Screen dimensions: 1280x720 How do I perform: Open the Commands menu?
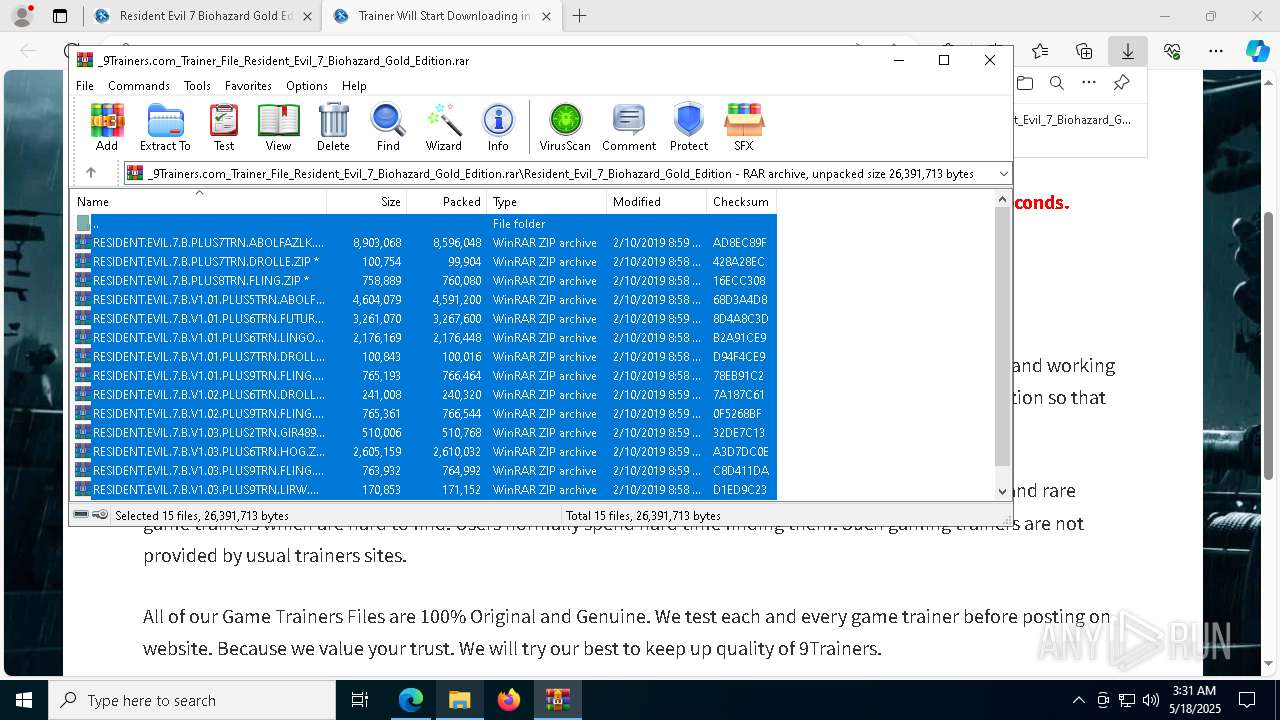coord(139,86)
